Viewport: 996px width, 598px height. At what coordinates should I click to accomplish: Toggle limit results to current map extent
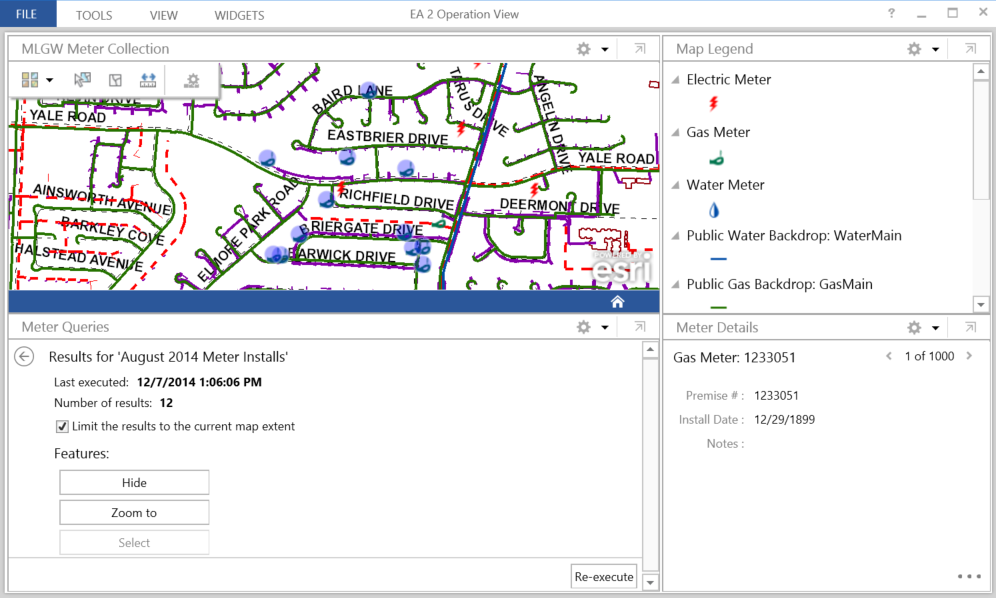(x=62, y=426)
